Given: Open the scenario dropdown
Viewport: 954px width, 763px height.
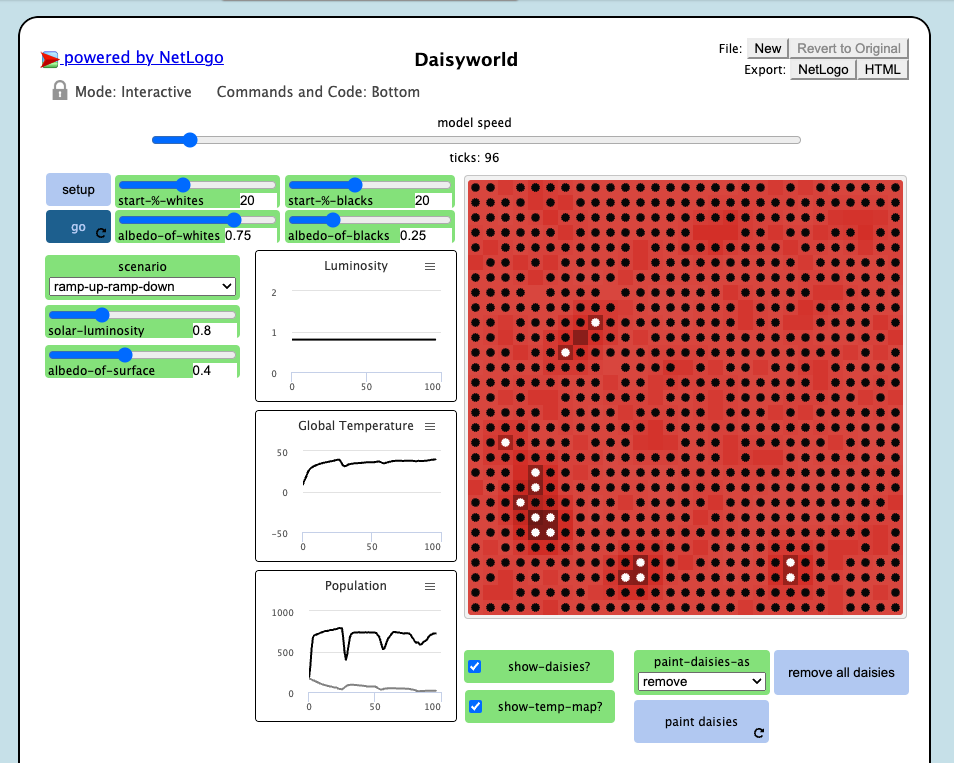Looking at the screenshot, I should point(142,287).
